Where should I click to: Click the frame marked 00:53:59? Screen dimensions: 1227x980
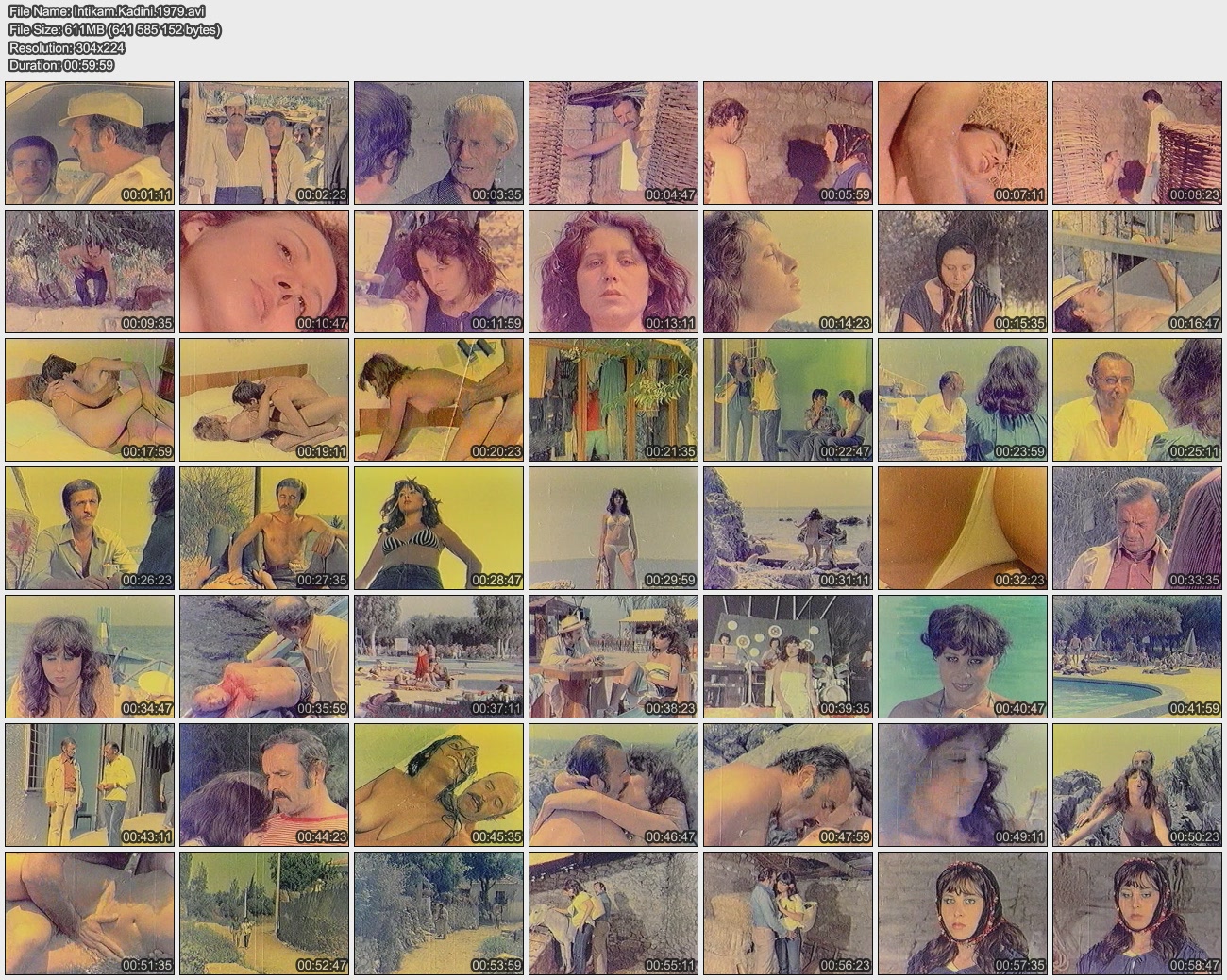click(x=439, y=914)
